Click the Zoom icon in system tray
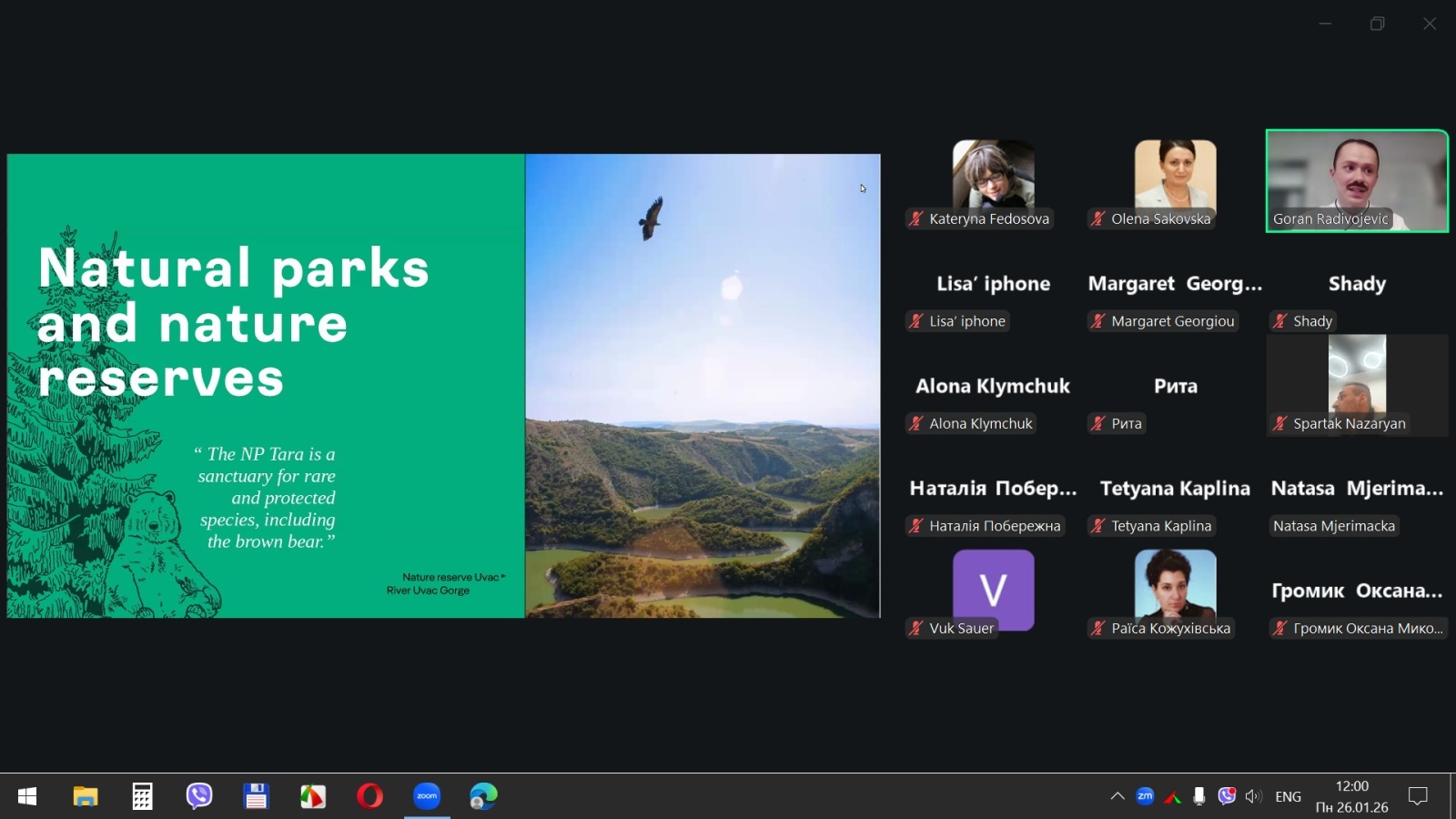Image resolution: width=1456 pixels, height=819 pixels. 1145,796
